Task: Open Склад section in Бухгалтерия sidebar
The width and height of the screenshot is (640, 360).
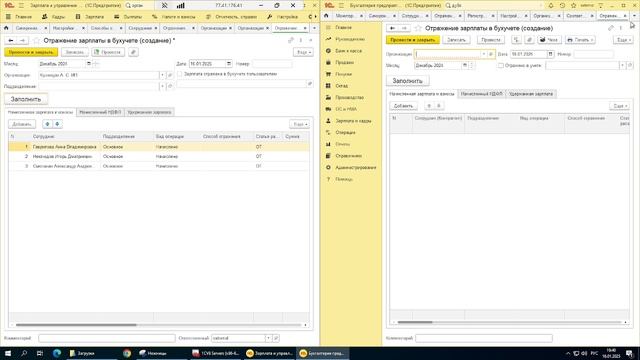Action: 341,86
